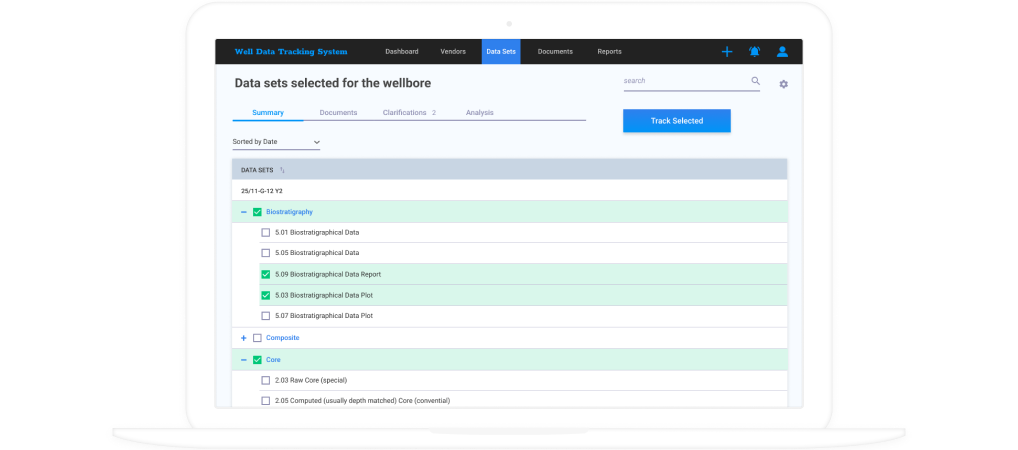Check 5.05 Biostratigraphical Data checkbox
1018x450 pixels.
point(266,253)
